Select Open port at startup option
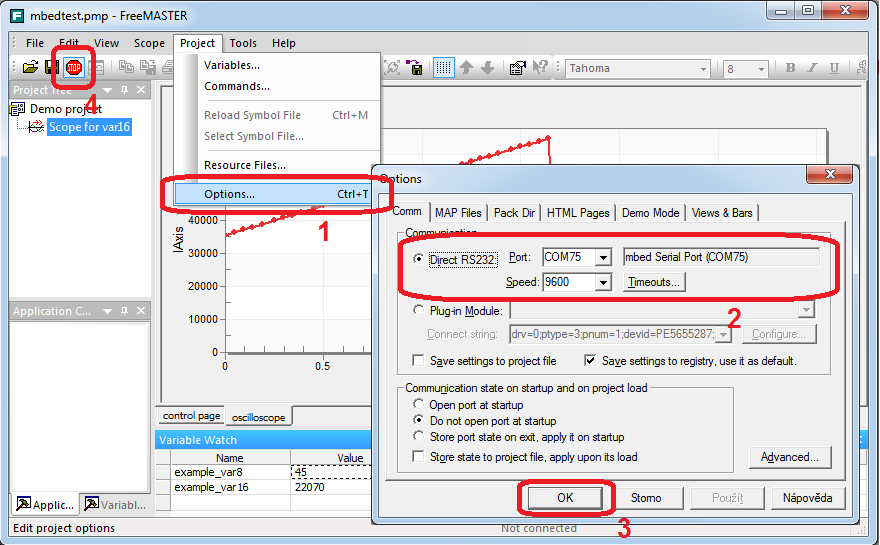 [419, 405]
